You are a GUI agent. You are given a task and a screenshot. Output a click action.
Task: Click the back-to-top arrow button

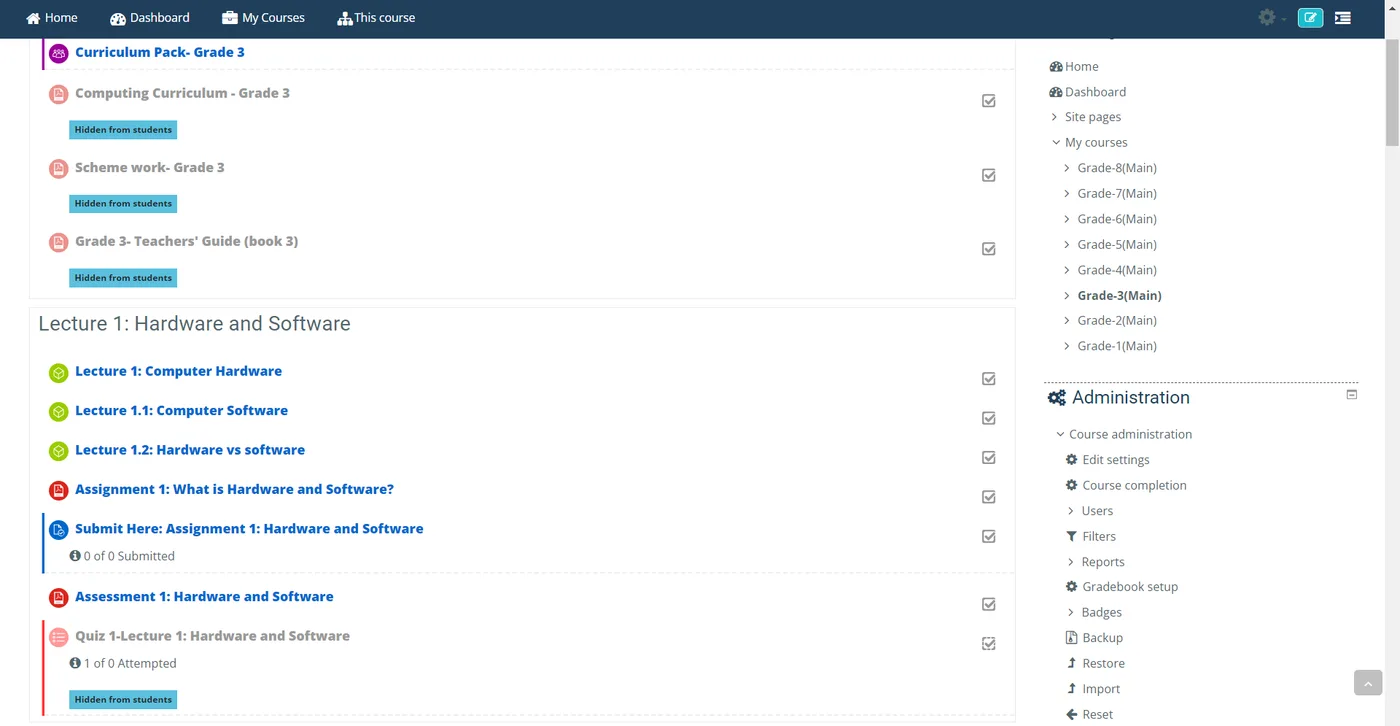click(x=1368, y=682)
